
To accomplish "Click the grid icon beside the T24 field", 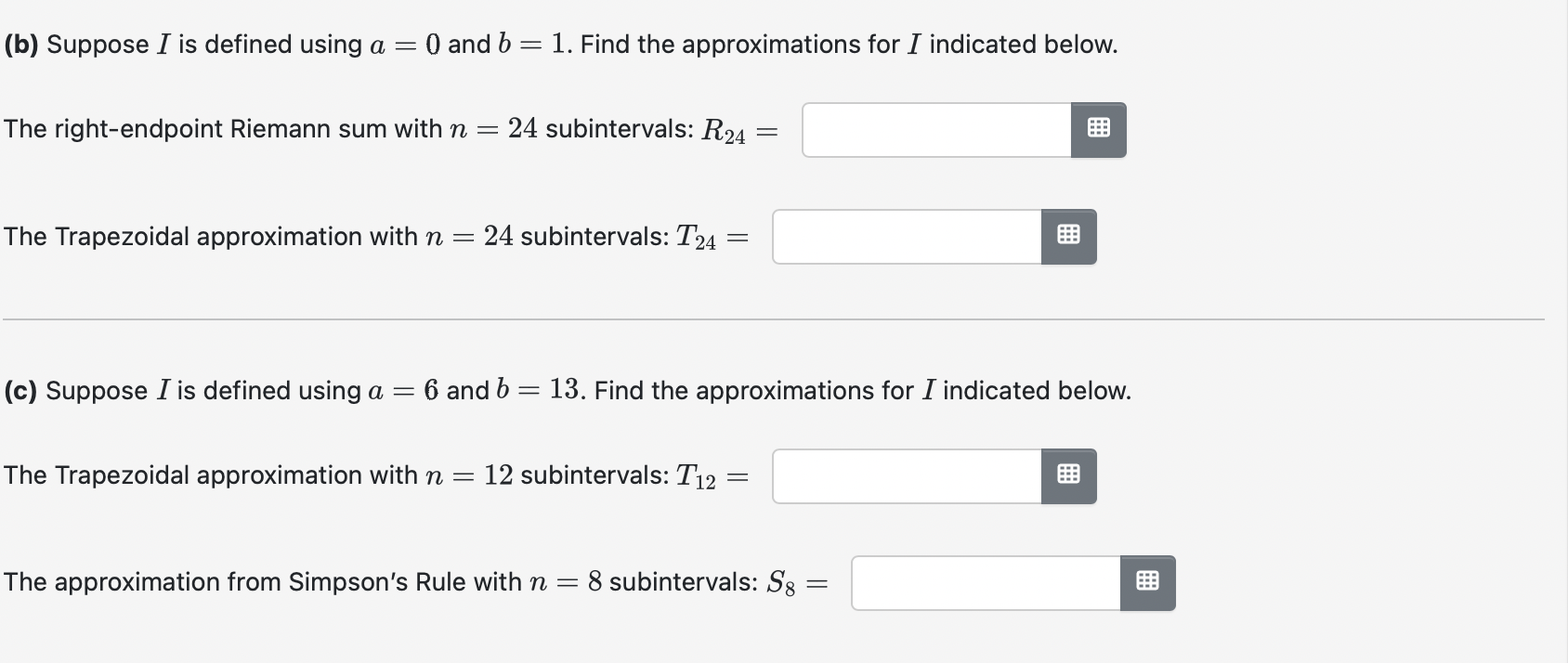I will (1068, 236).
